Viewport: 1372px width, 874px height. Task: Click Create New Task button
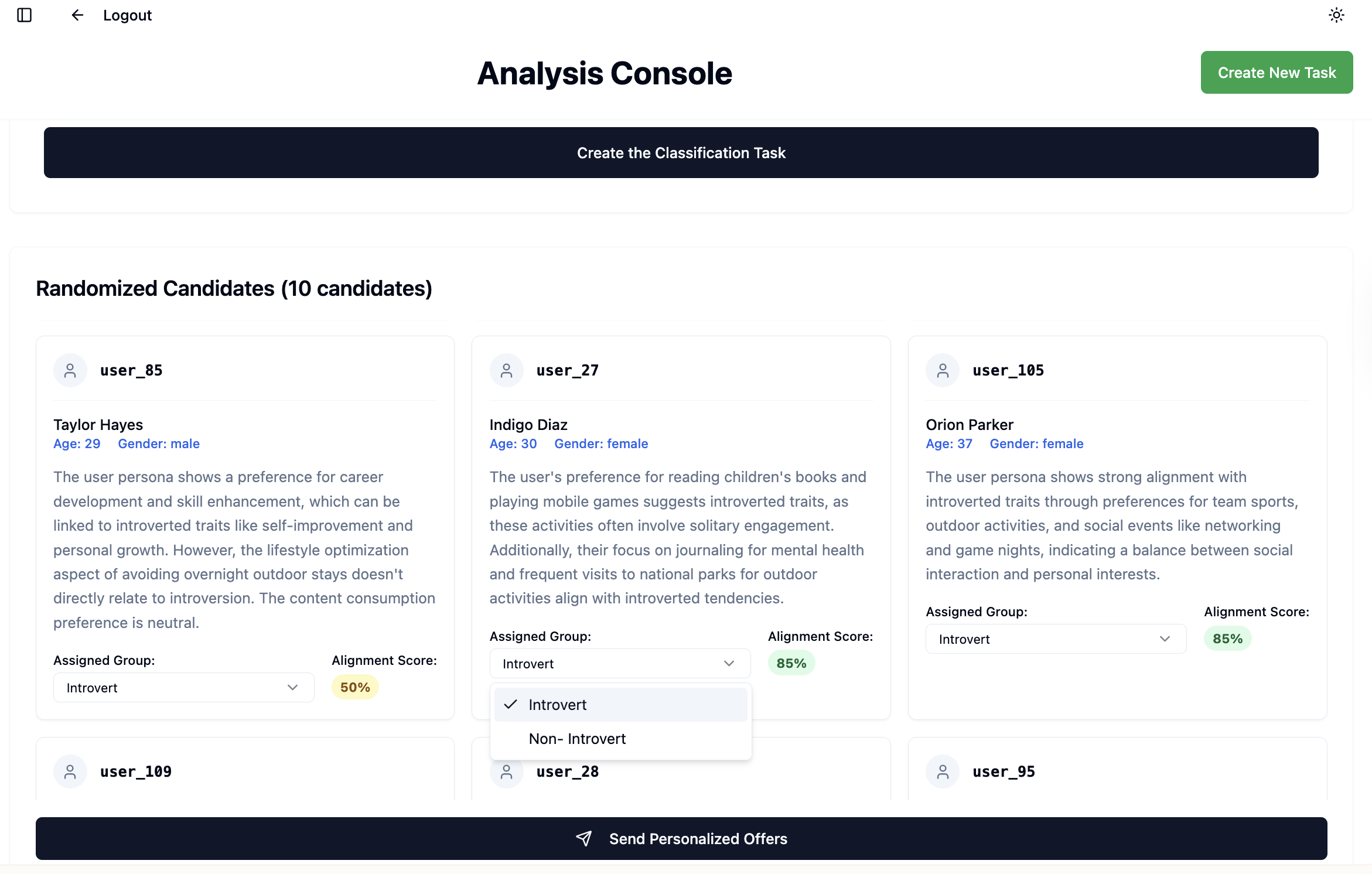tap(1277, 73)
